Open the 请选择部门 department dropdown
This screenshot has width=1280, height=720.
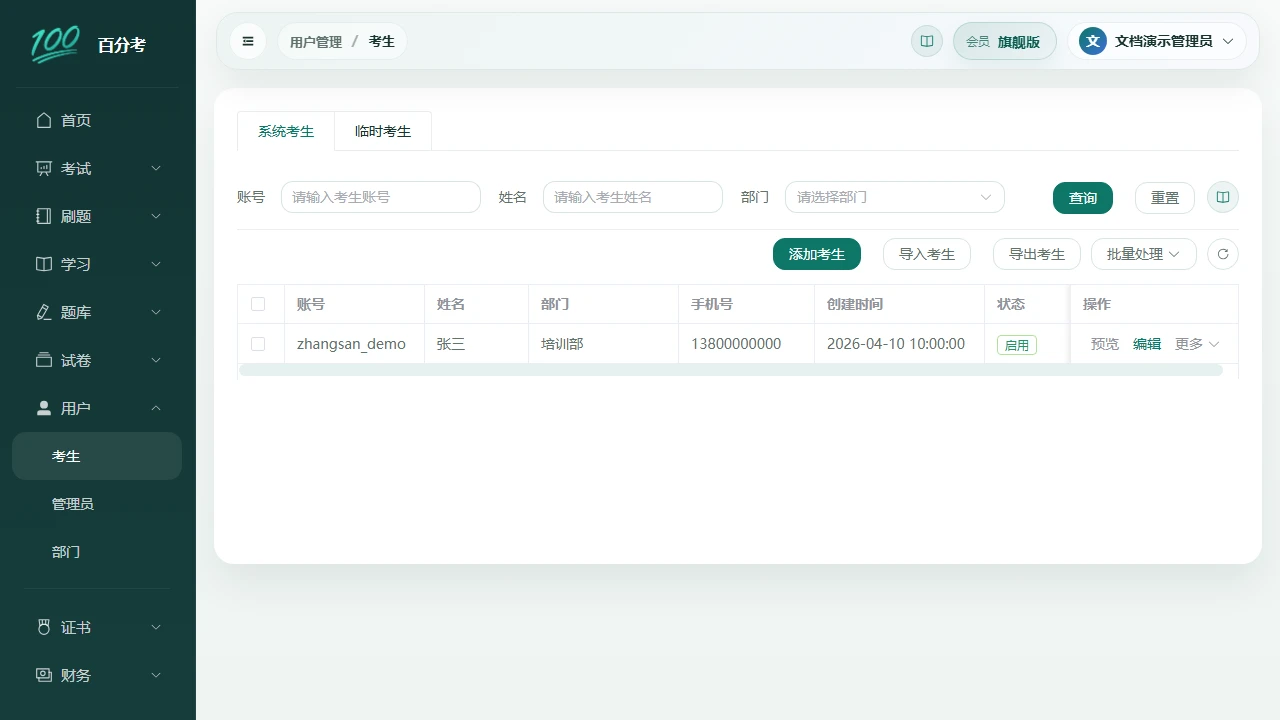click(x=894, y=197)
